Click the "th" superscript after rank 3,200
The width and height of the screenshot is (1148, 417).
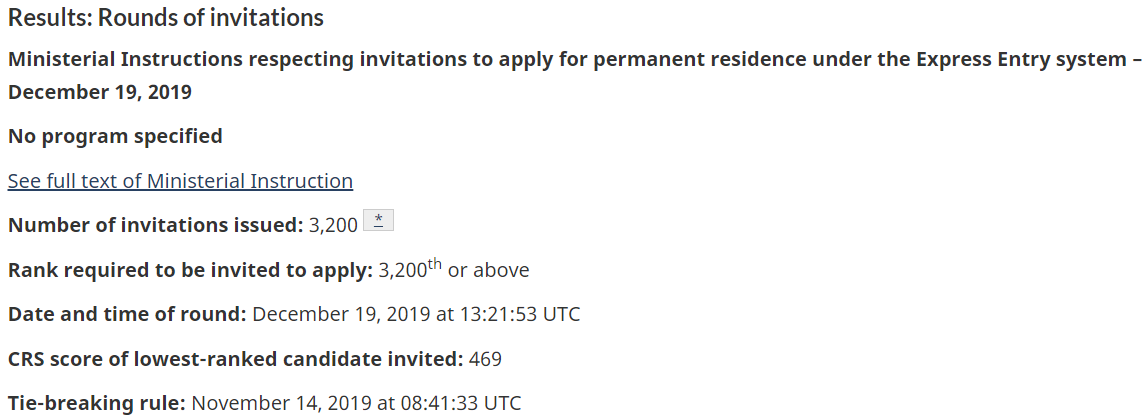pos(434,265)
